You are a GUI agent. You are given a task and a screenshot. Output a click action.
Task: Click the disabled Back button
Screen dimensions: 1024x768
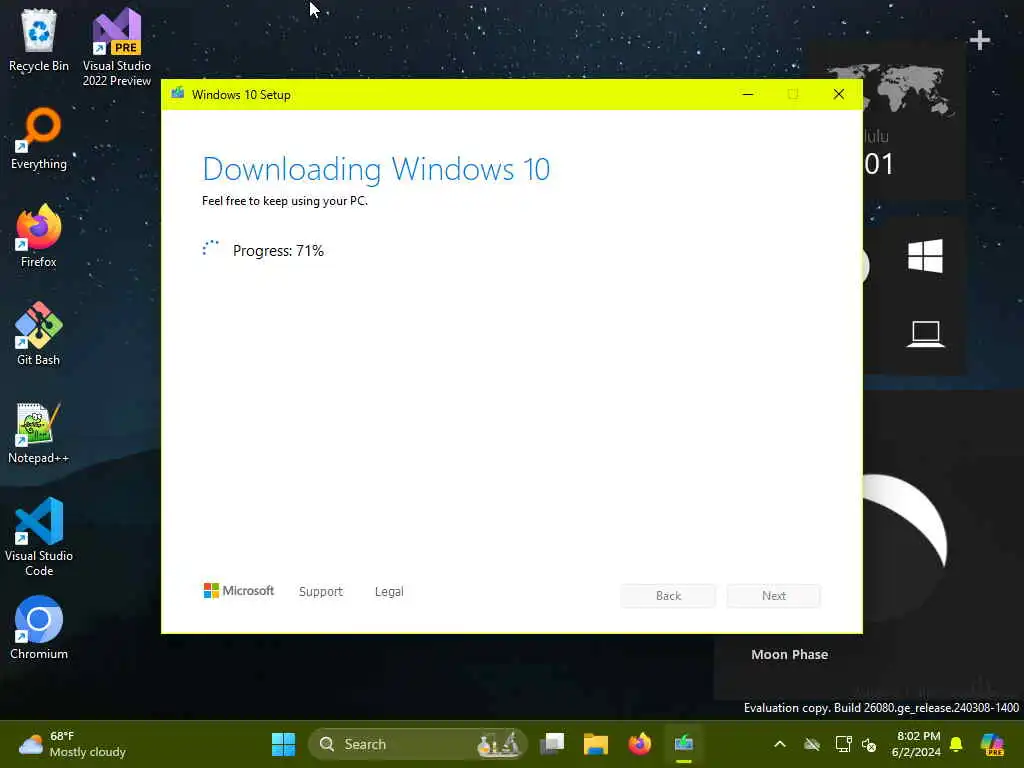pos(668,596)
